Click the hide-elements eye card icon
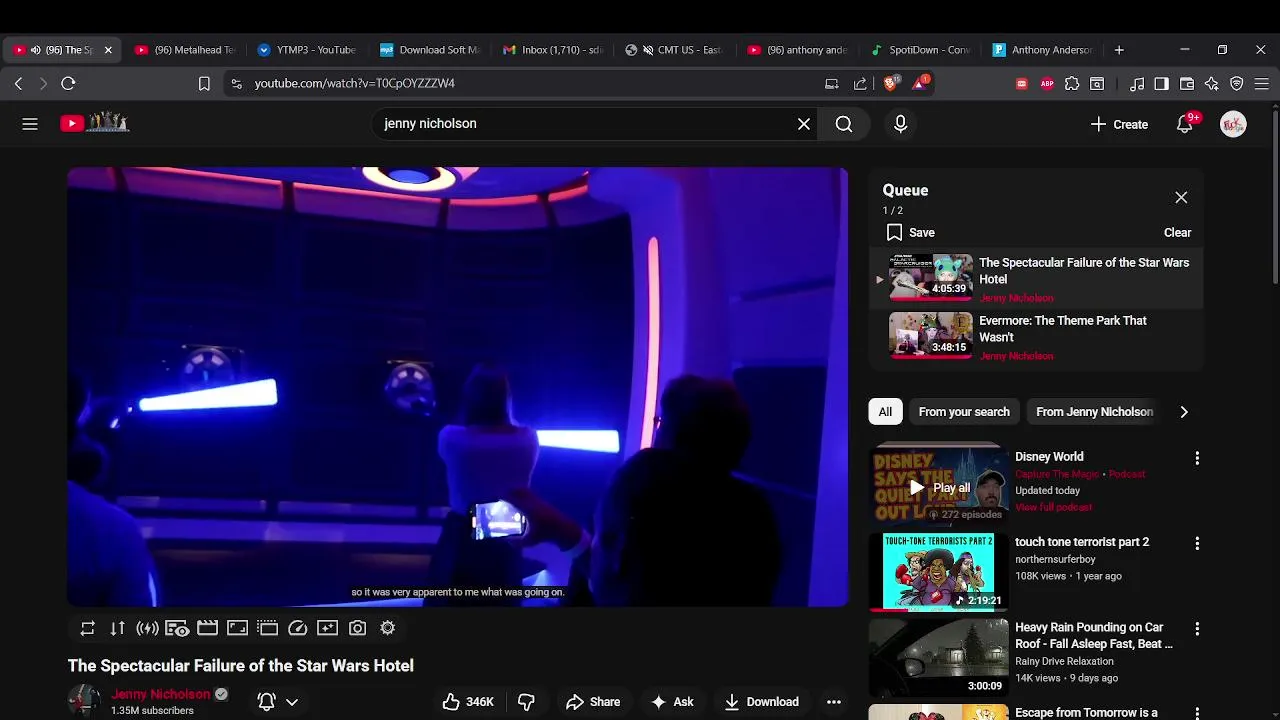This screenshot has height=720, width=1280. coord(177,628)
